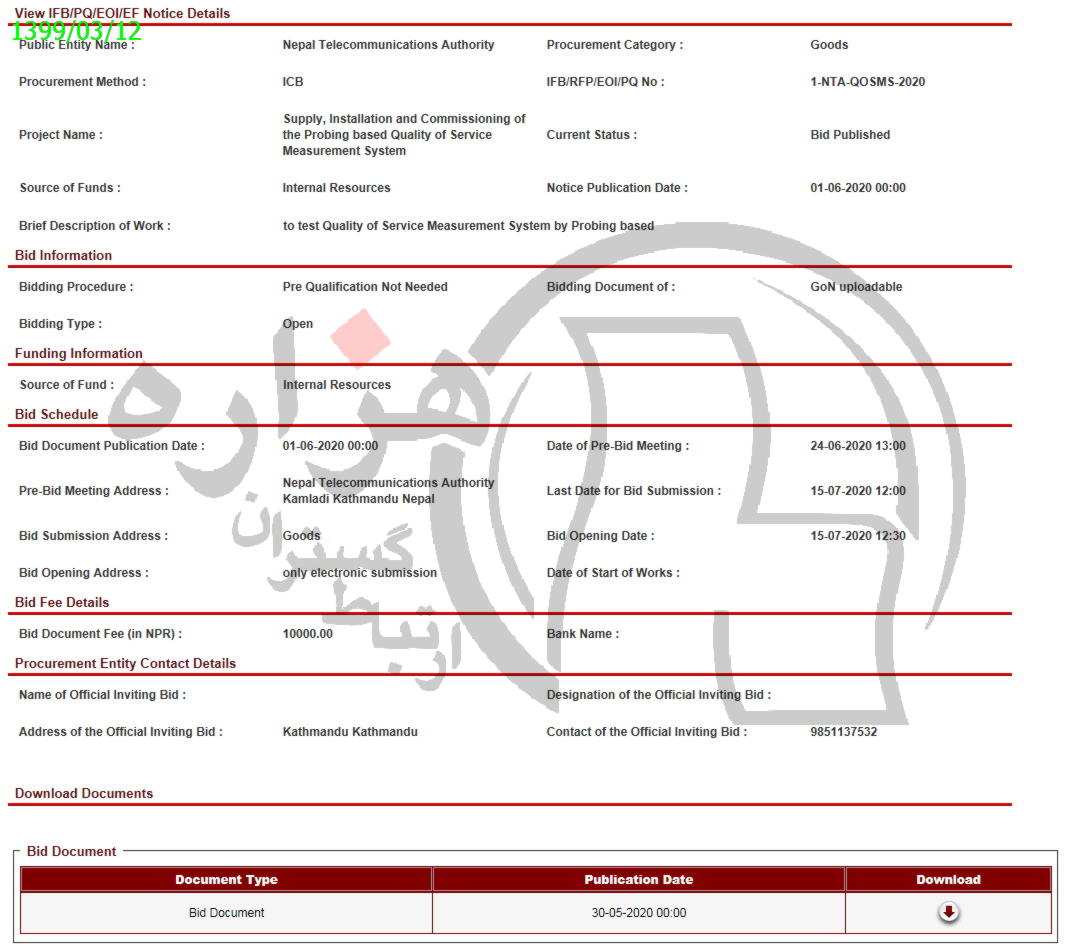Click the Bid Information section heading

click(63, 256)
